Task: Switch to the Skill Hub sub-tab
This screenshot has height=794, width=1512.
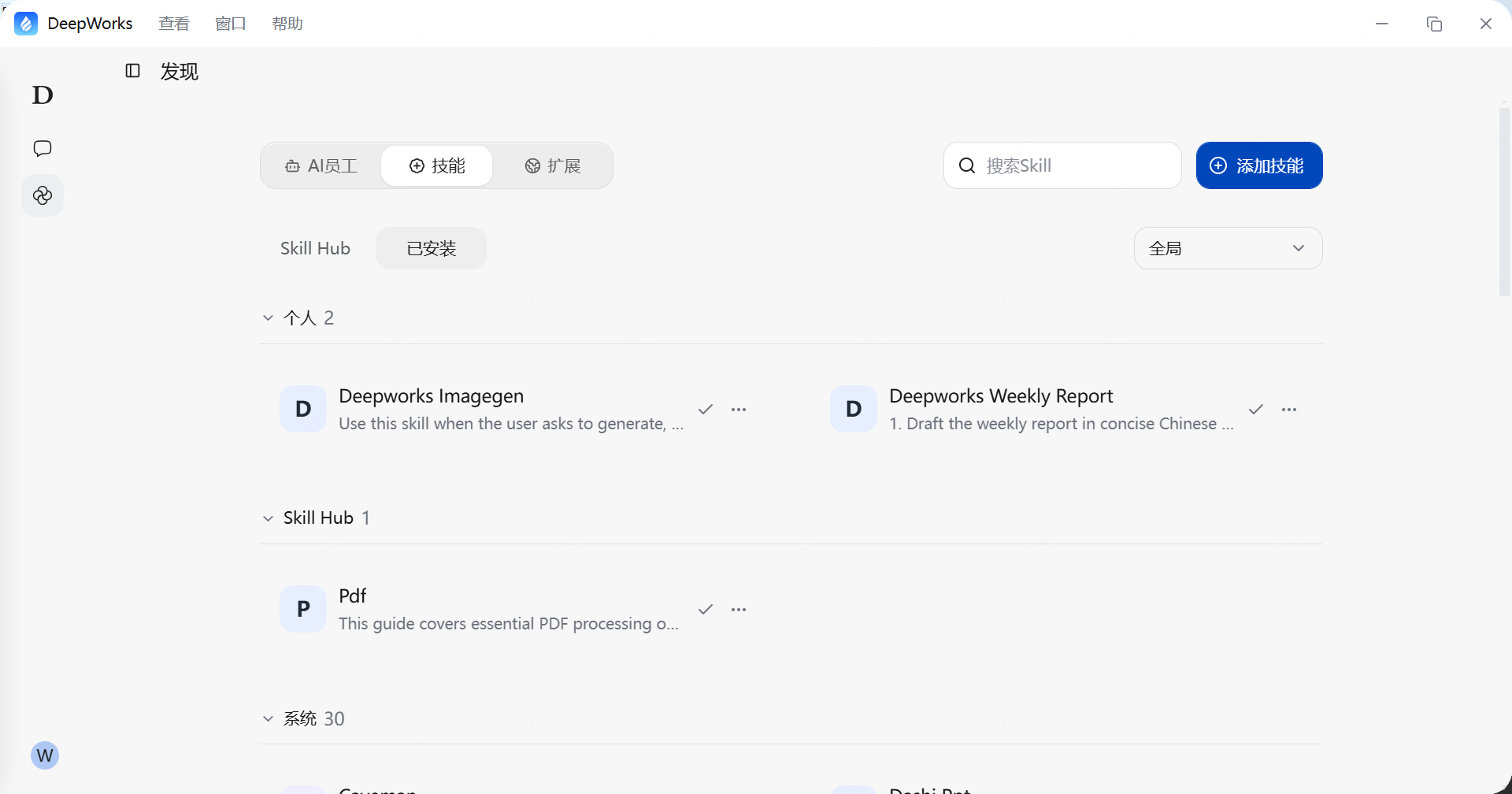Action: tap(315, 248)
